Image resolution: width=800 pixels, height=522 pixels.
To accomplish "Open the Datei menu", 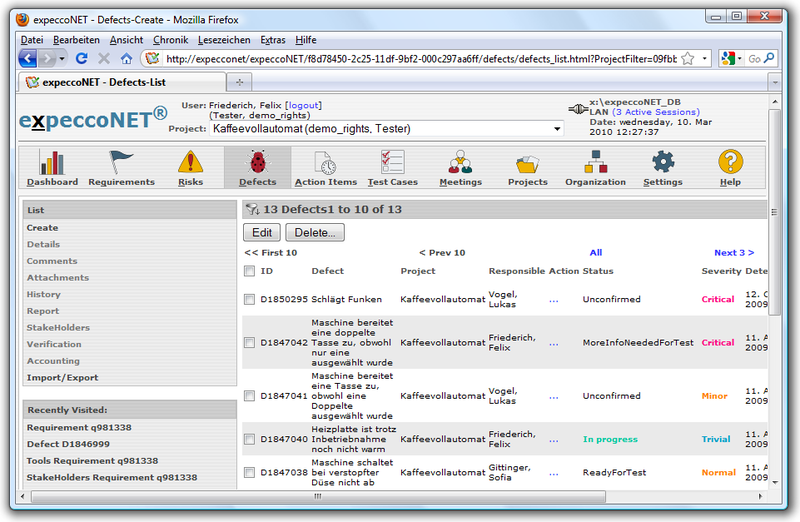I will pyautogui.click(x=32, y=40).
